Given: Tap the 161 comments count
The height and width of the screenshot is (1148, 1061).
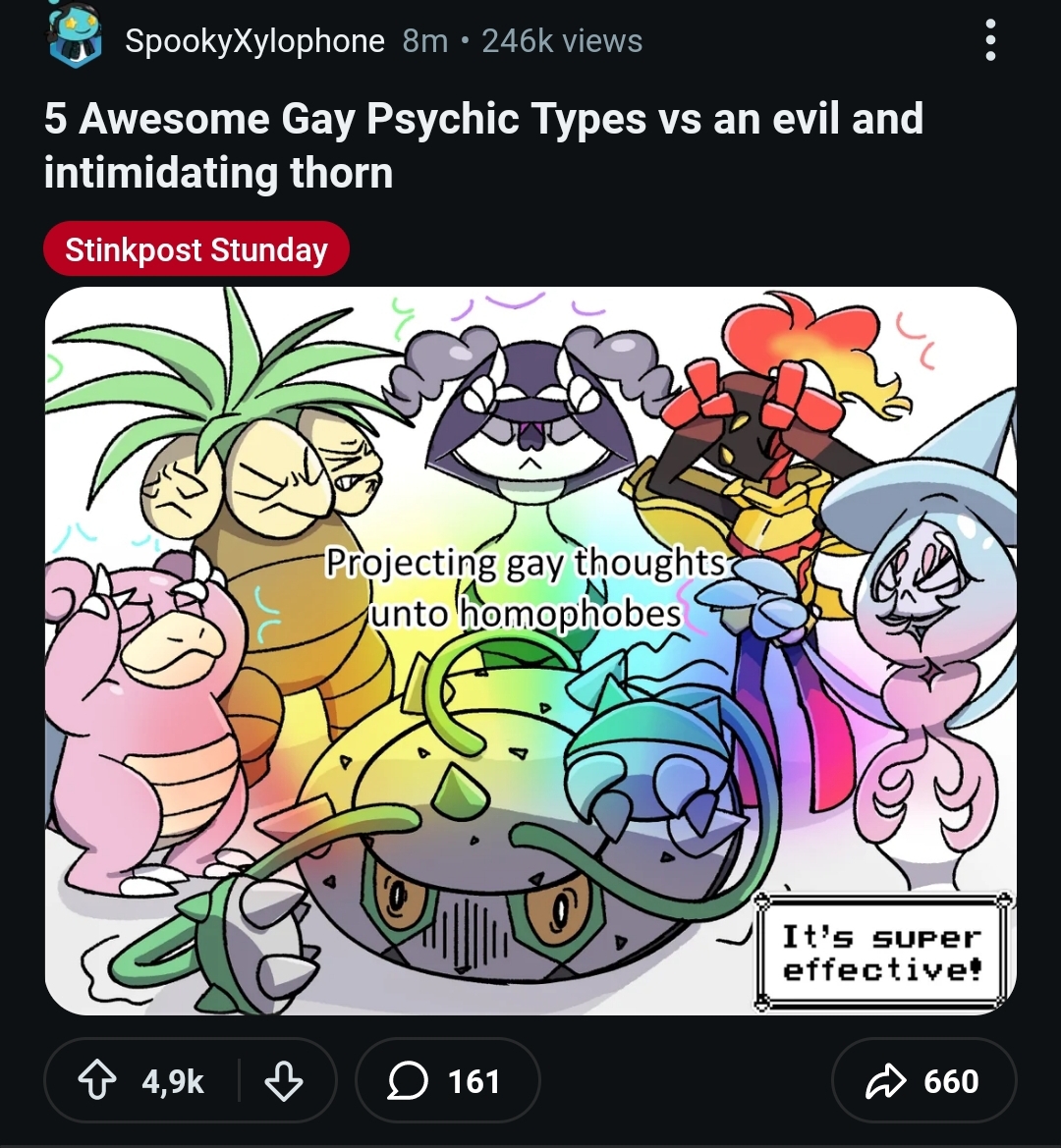Looking at the screenshot, I should (474, 1081).
